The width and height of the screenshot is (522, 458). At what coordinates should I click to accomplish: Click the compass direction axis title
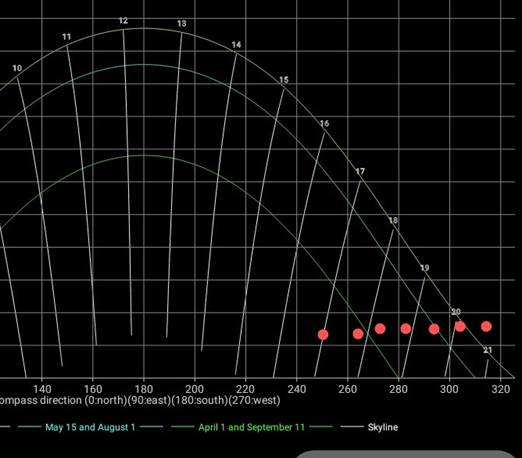click(140, 400)
